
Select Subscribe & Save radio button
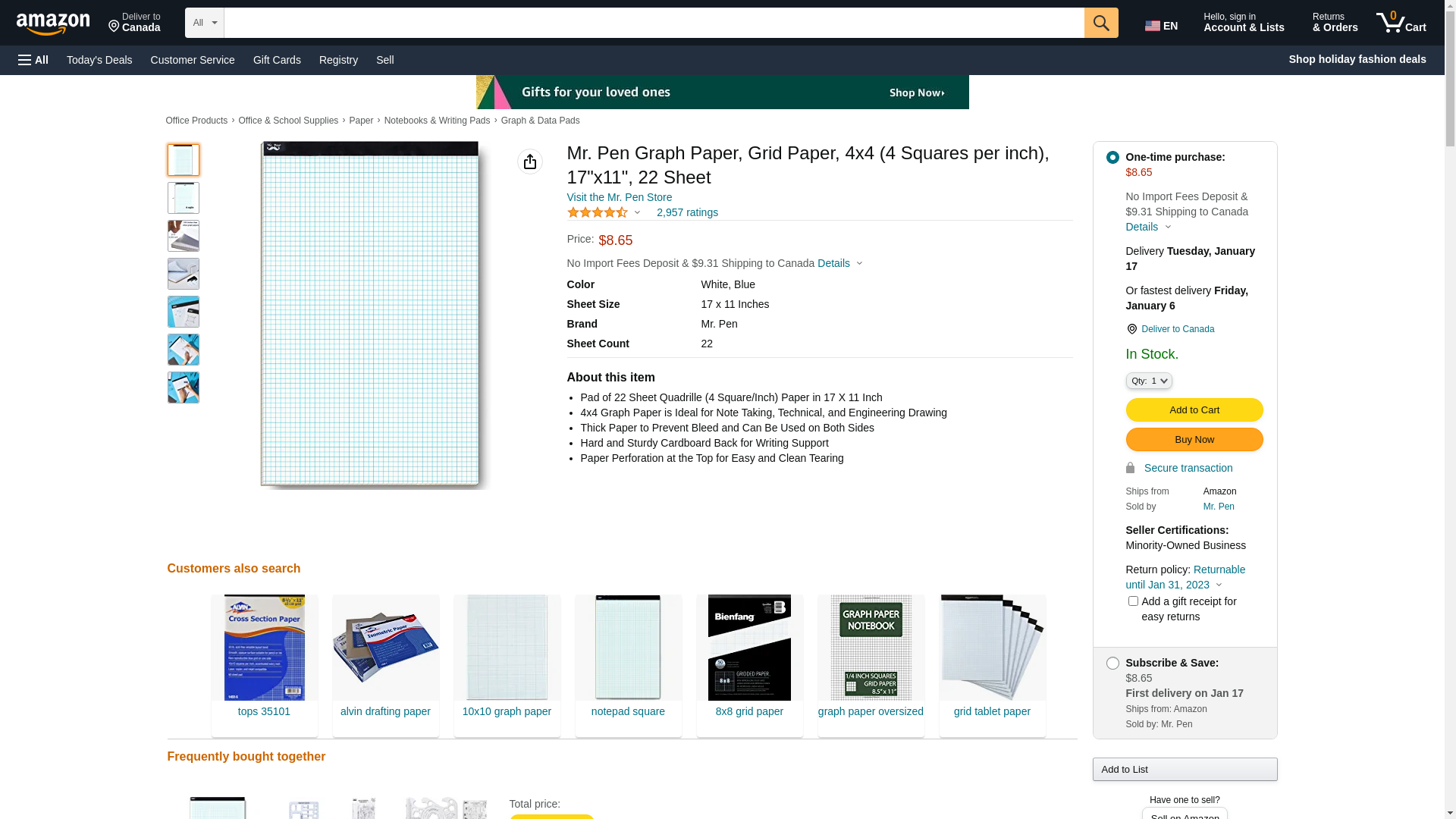click(x=1112, y=664)
